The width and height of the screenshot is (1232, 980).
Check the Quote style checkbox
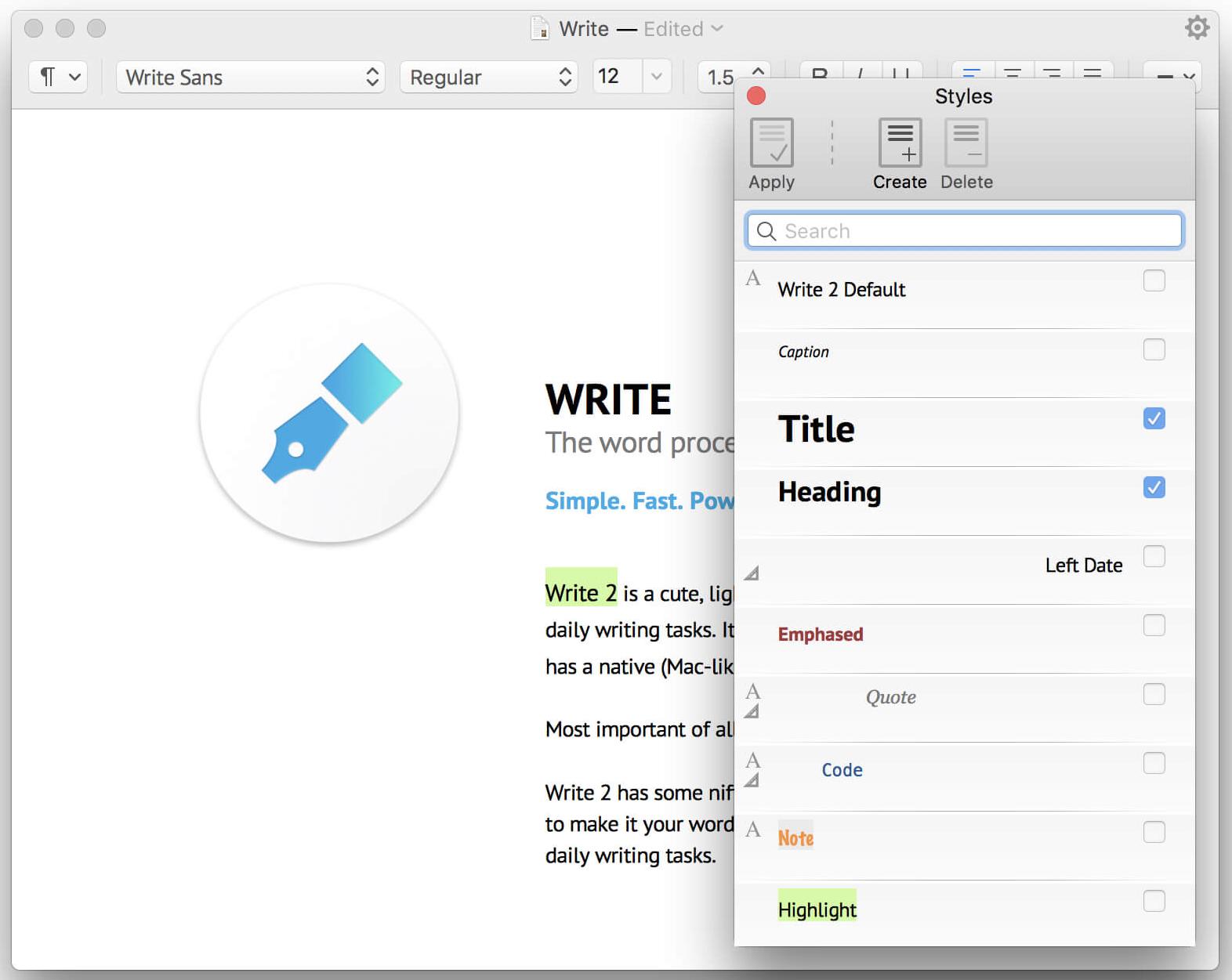coord(1154,694)
